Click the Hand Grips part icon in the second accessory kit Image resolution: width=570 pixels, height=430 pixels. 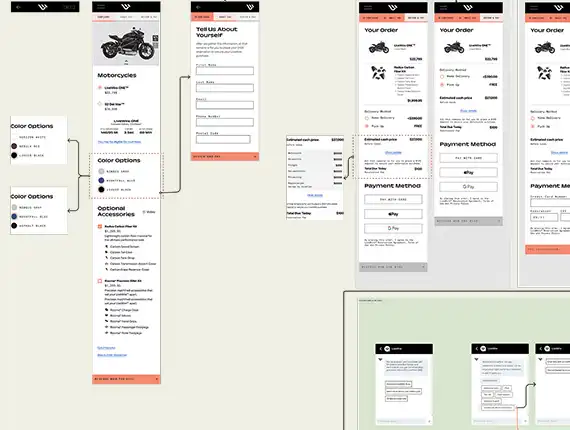(x=107, y=321)
